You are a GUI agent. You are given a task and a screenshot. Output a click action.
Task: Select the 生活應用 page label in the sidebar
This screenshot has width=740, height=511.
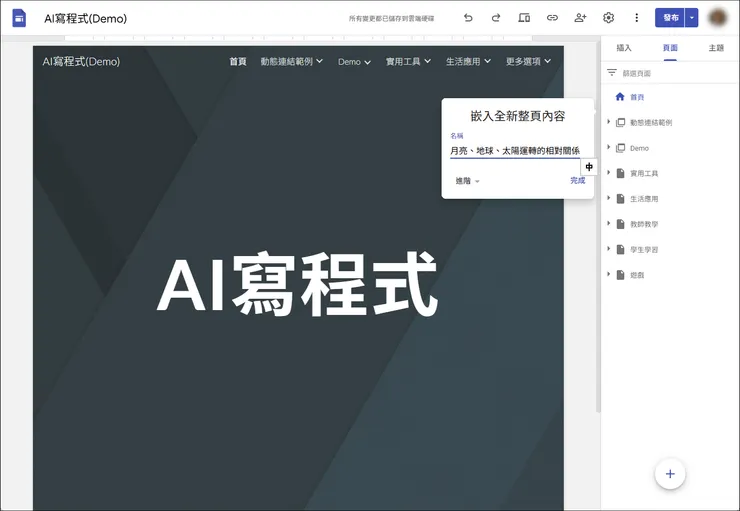[644, 199]
